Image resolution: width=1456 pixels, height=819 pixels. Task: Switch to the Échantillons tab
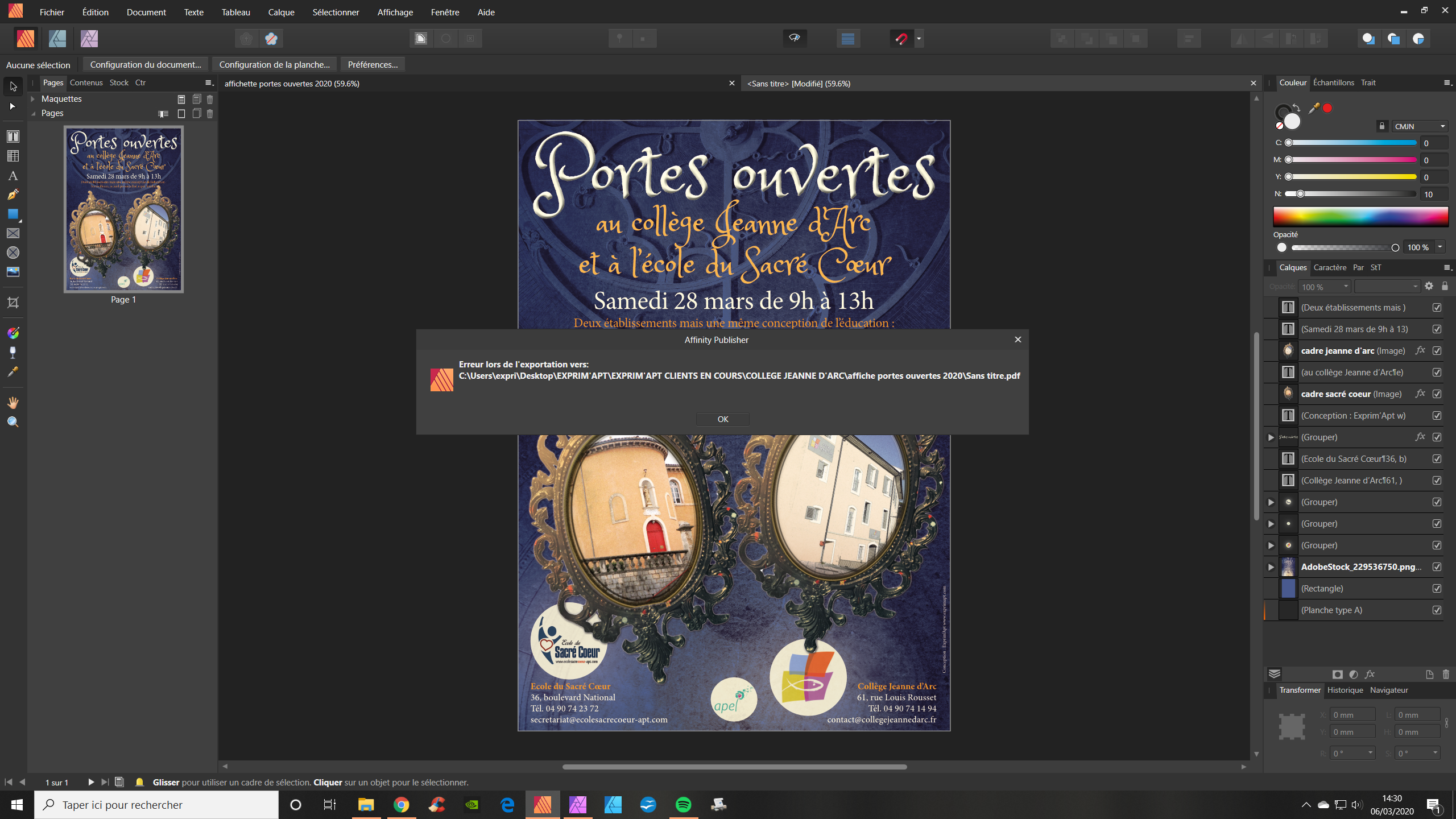(1333, 82)
